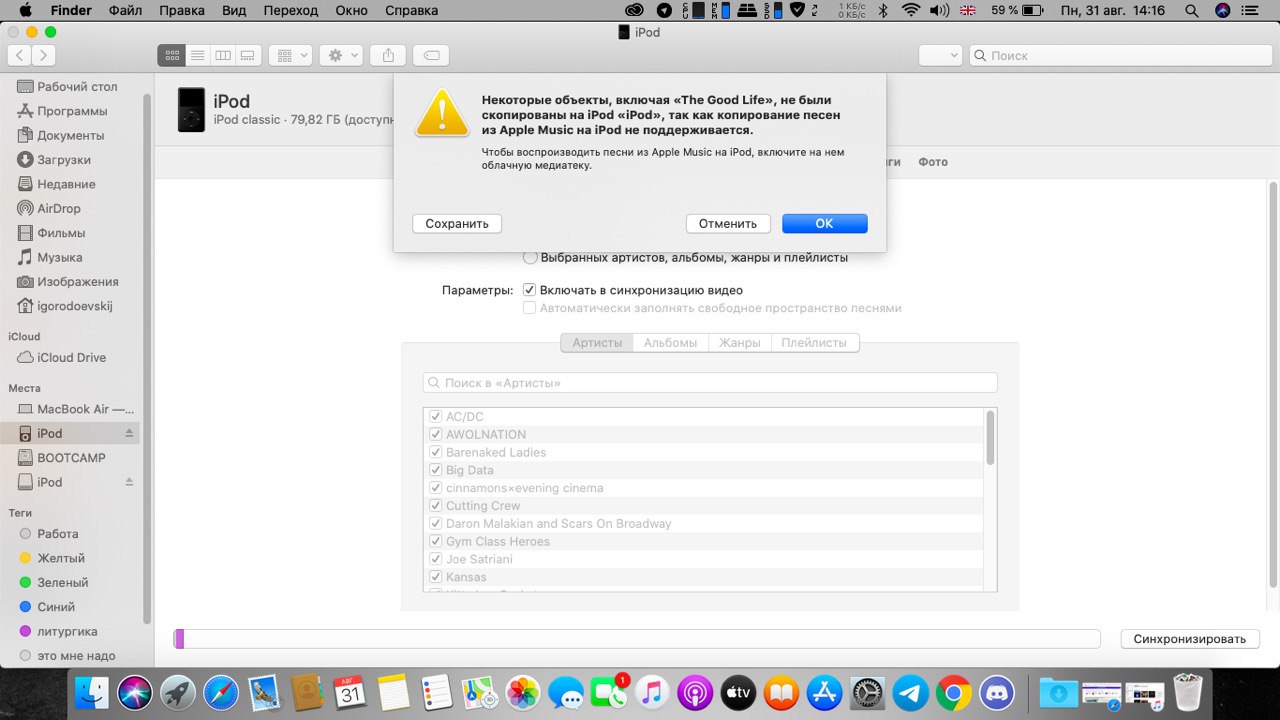Click the Зеленый tag

[63, 582]
